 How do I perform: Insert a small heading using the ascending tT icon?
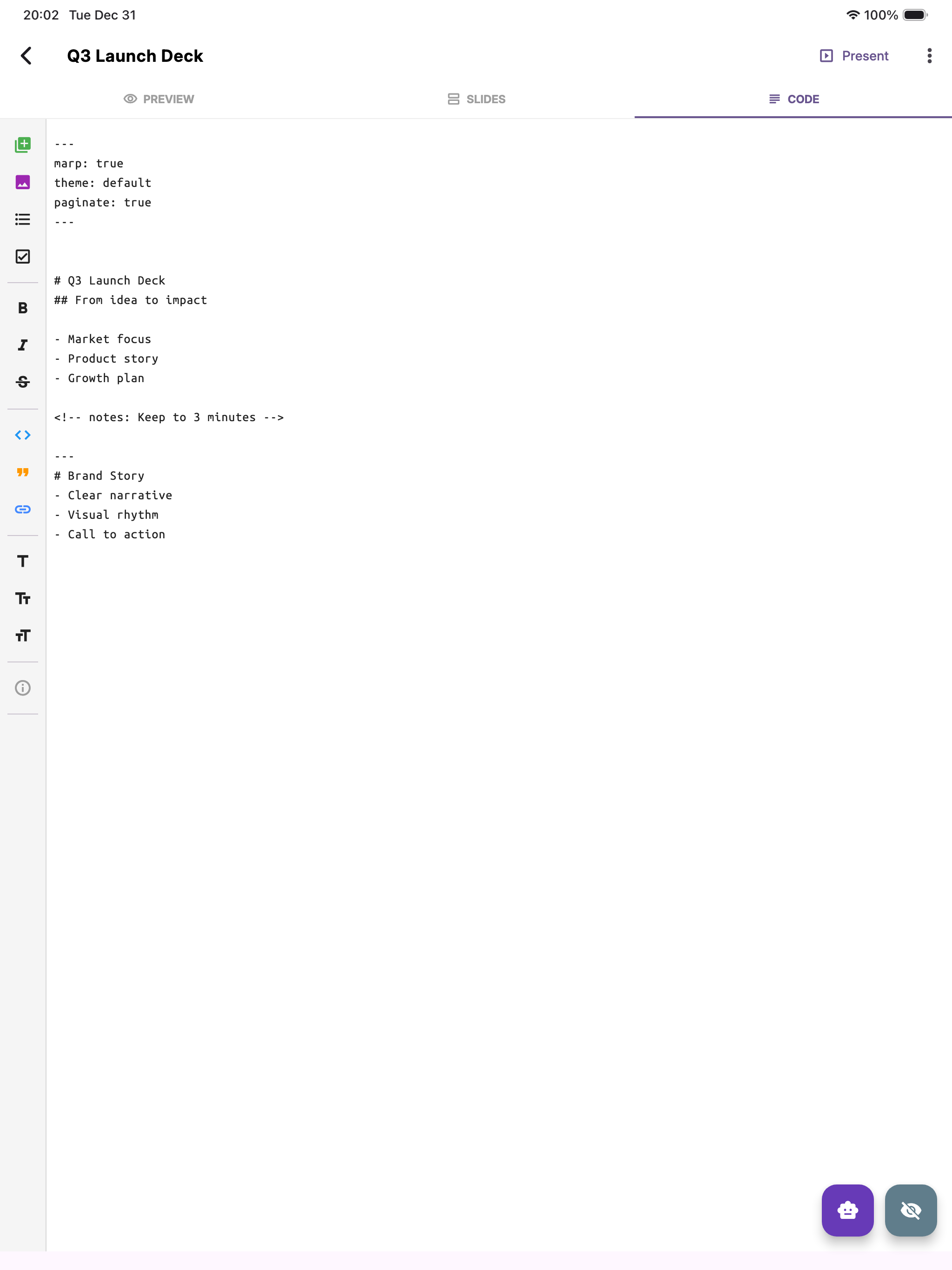coord(23,635)
